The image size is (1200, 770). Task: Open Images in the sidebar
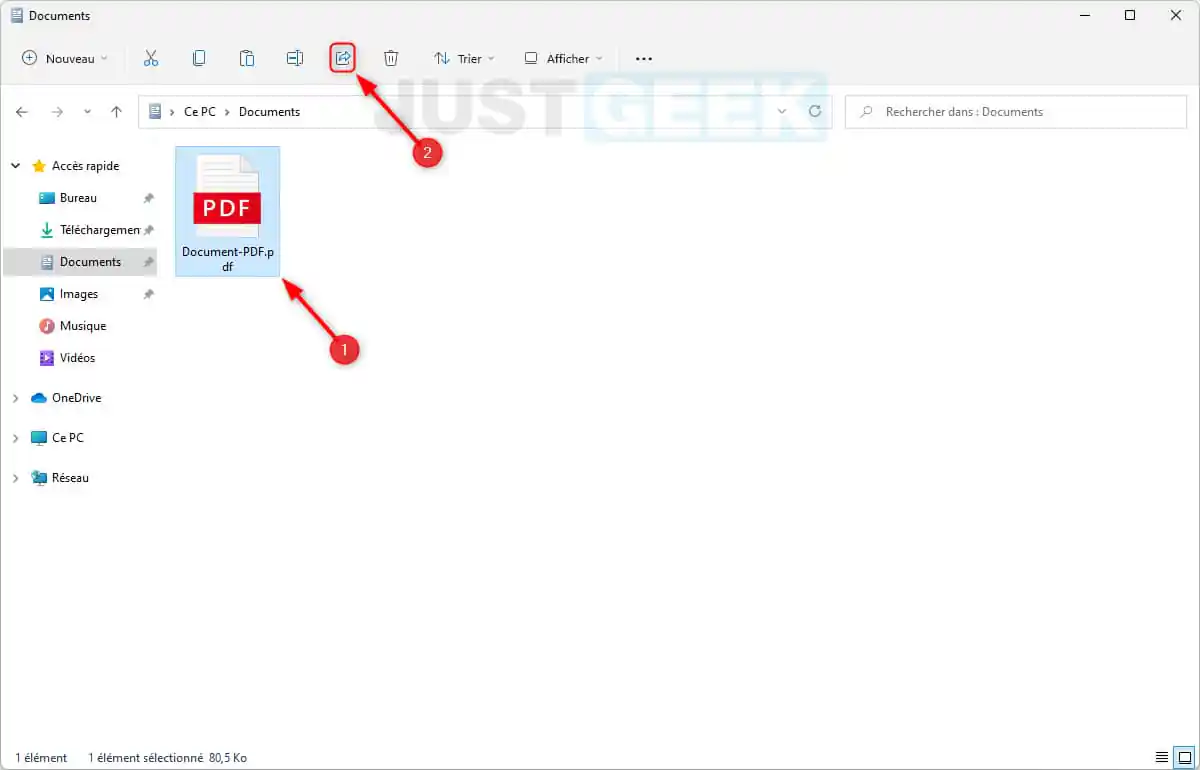click(x=68, y=294)
